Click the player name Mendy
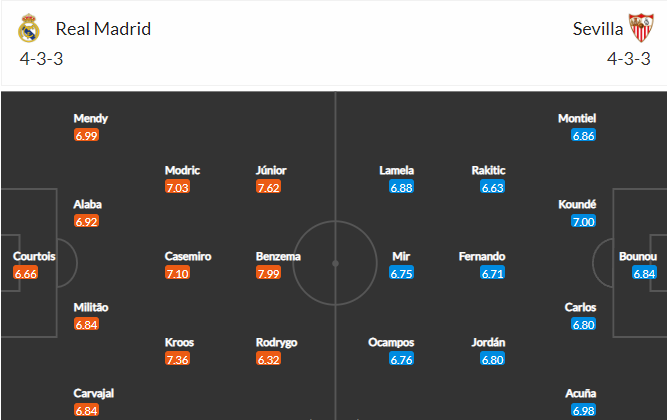 [91, 118]
